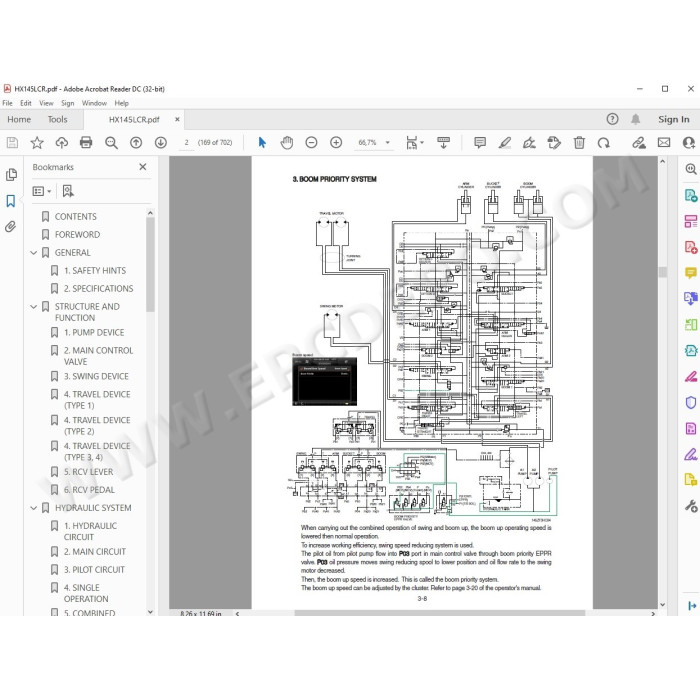Close the Bookmarks panel
This screenshot has width=700, height=700.
pos(143,167)
